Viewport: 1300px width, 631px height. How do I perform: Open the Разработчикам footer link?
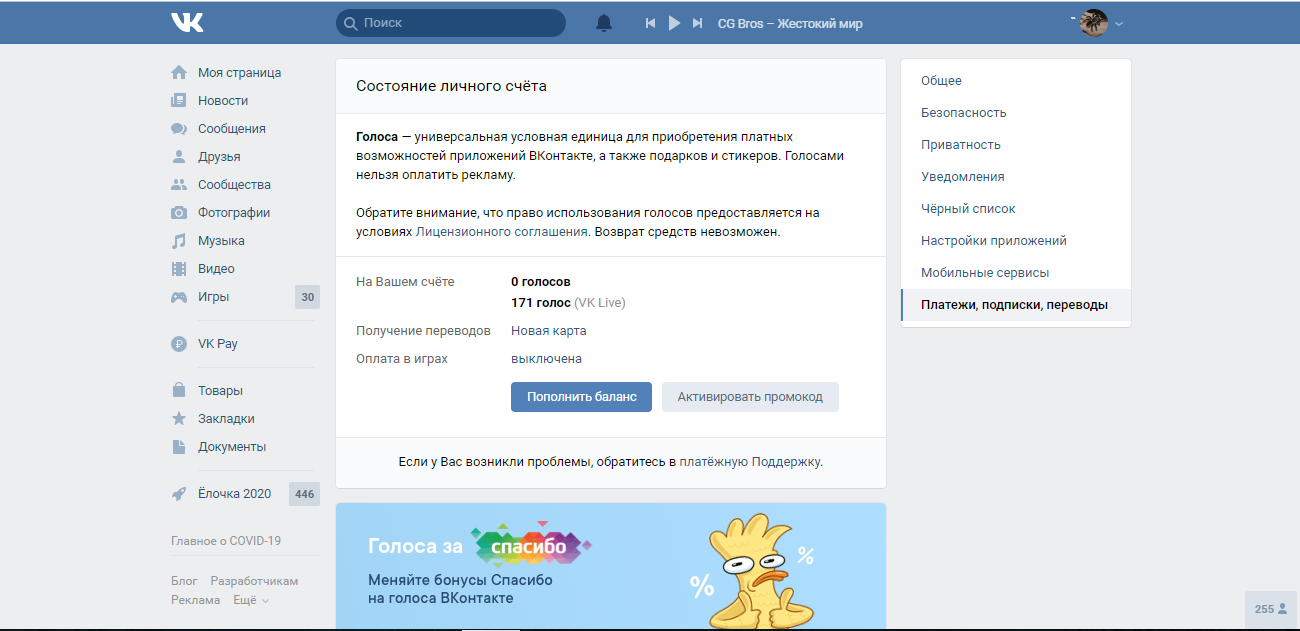pos(254,580)
